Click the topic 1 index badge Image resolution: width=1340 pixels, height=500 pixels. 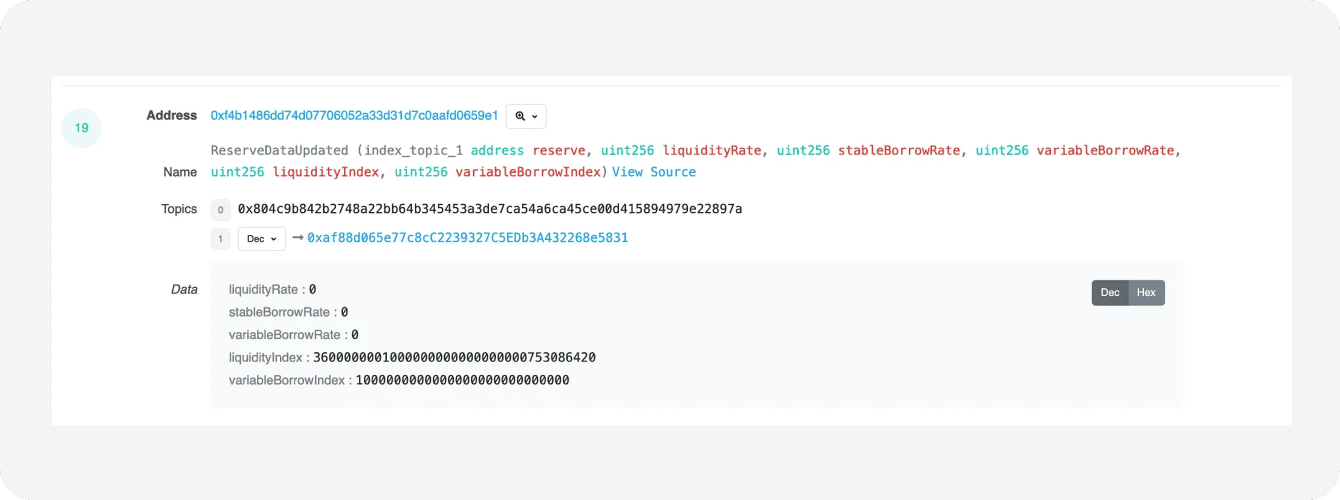(221, 239)
